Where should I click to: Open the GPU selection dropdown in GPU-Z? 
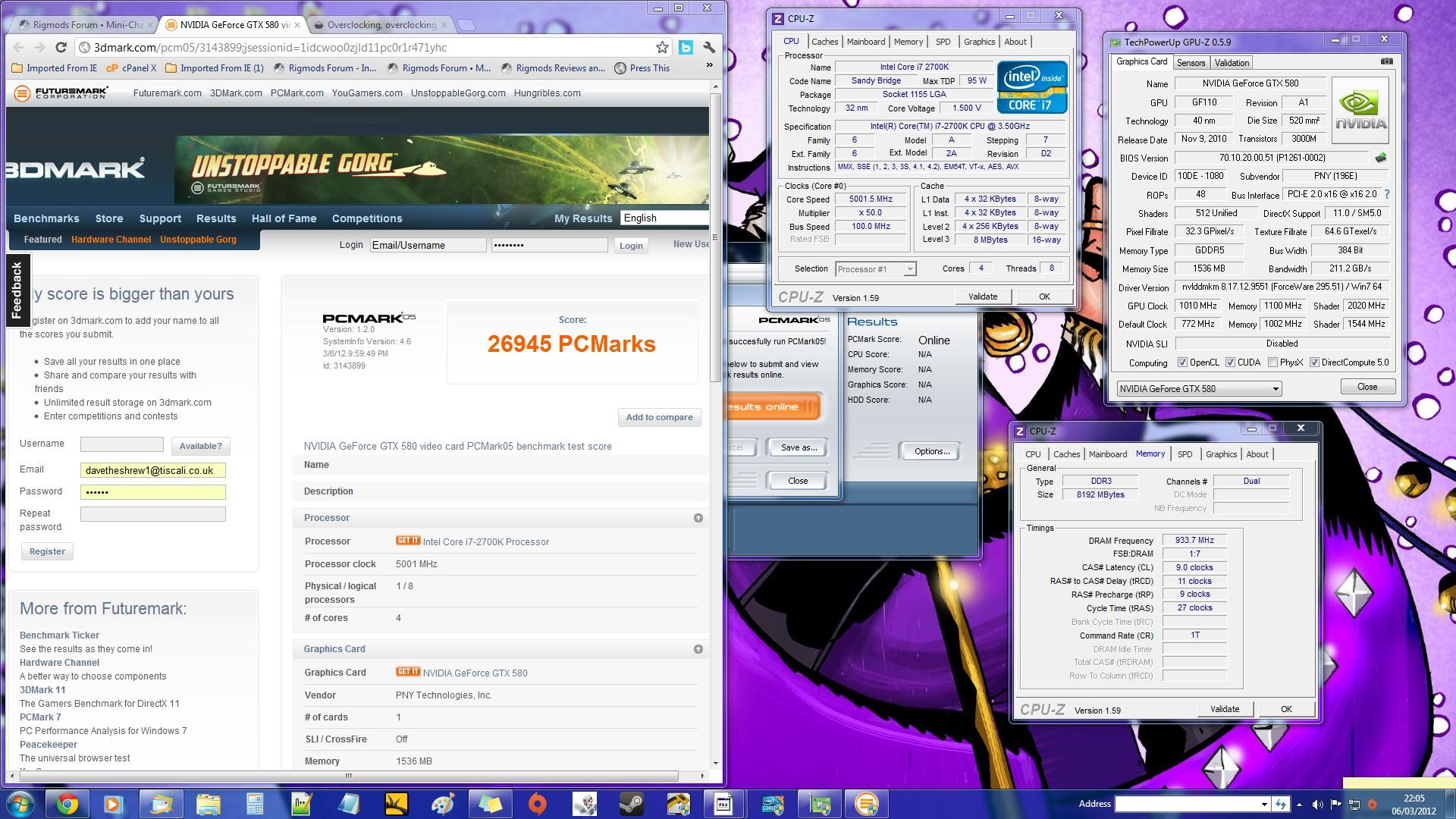(1199, 388)
